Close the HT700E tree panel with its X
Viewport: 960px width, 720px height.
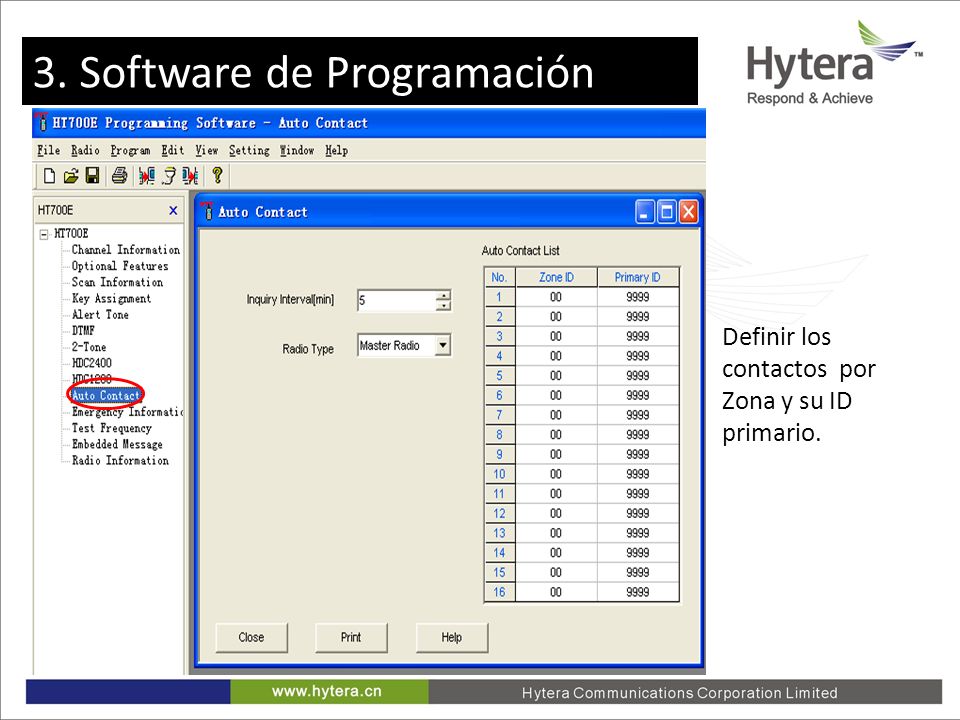point(173,211)
